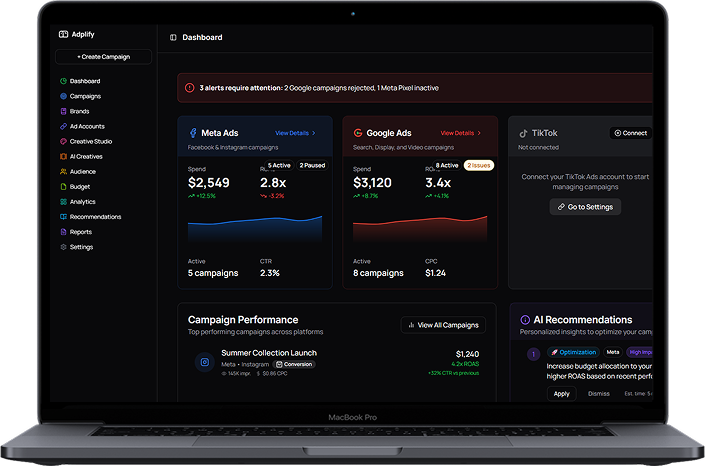Click the TikTok logo icon
Viewport: 705px width, 466px height.
pos(523,133)
